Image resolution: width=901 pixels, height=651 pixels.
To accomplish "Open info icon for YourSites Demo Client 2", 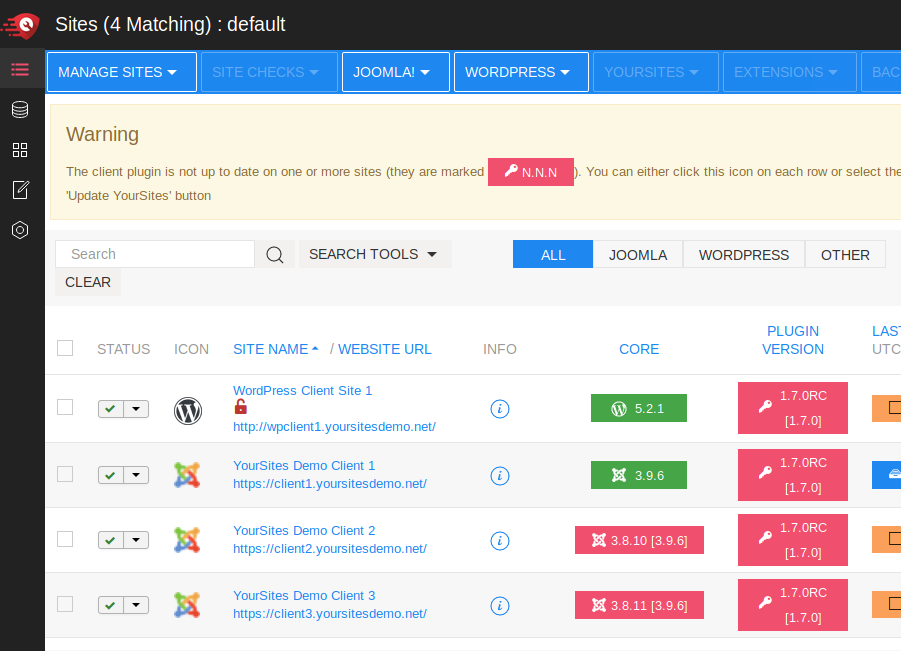I will pos(500,541).
